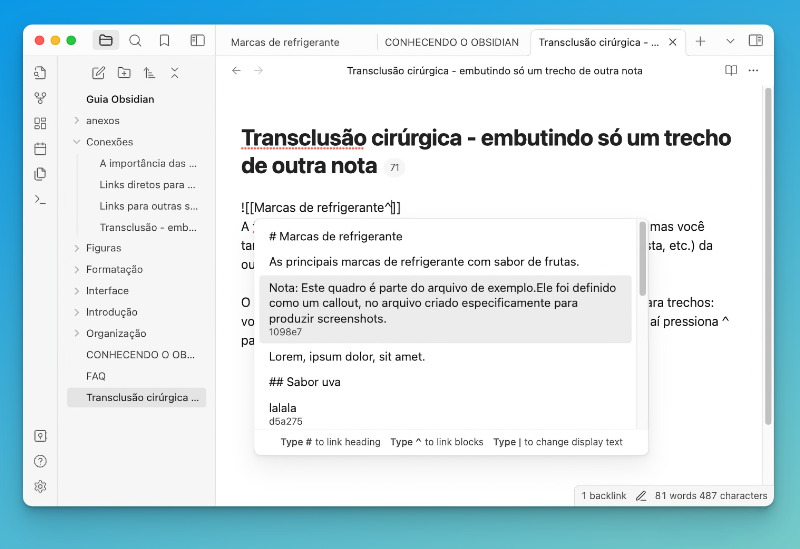Choose the 'lalala' block suggestion
The image size is (800, 549).
click(x=445, y=413)
